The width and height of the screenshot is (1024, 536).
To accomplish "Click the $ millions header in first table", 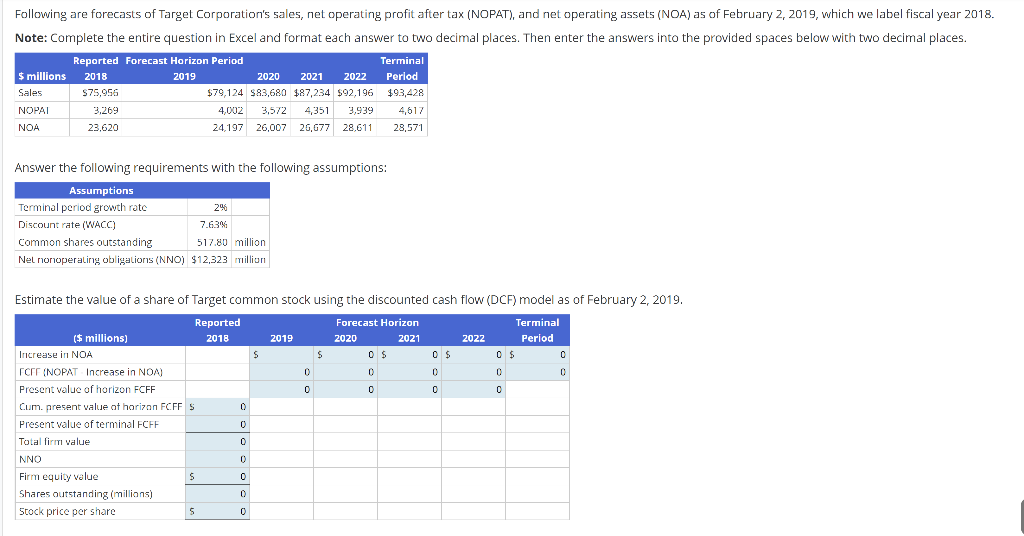I will coord(42,76).
